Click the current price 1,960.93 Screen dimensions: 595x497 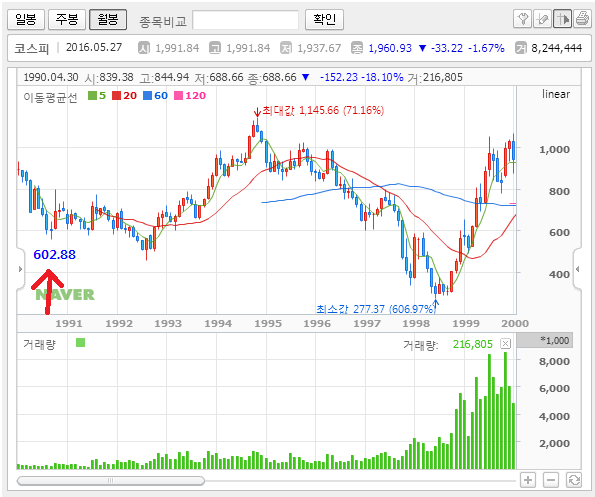coord(390,48)
